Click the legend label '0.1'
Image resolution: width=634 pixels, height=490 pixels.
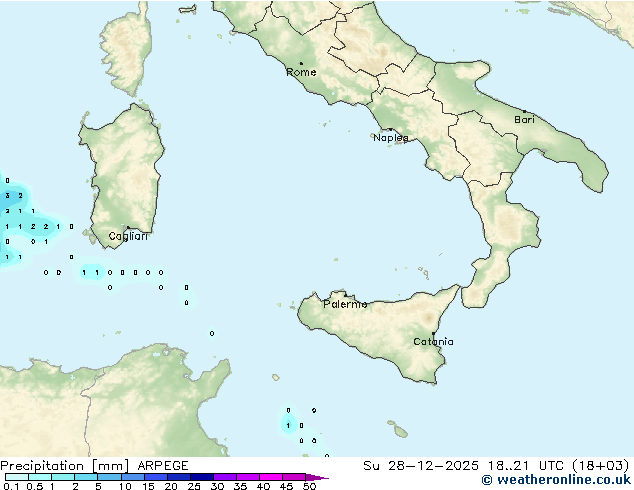(11, 486)
